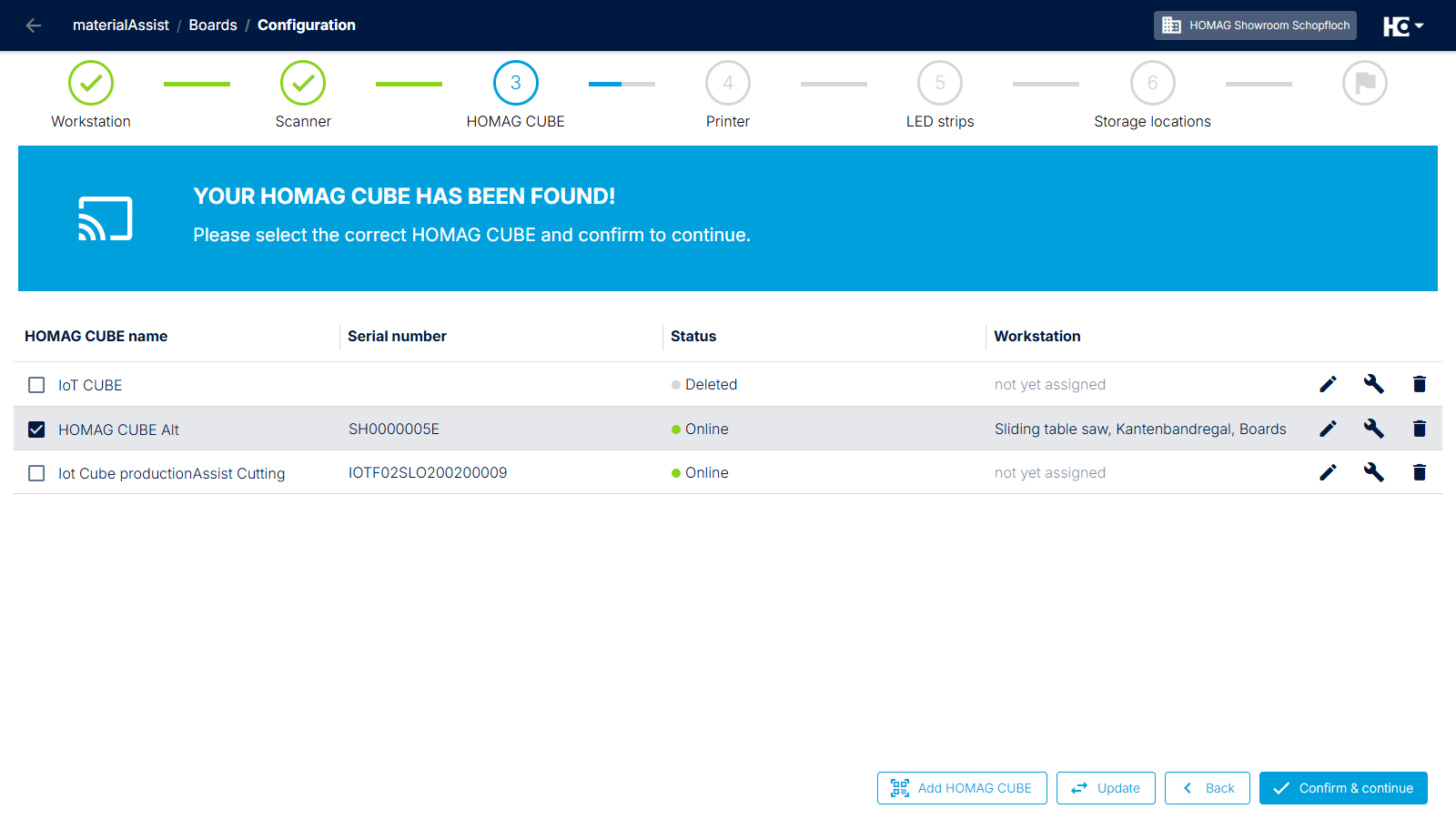Click the Back button
Screen dimensions: 1456x819
tap(1208, 788)
